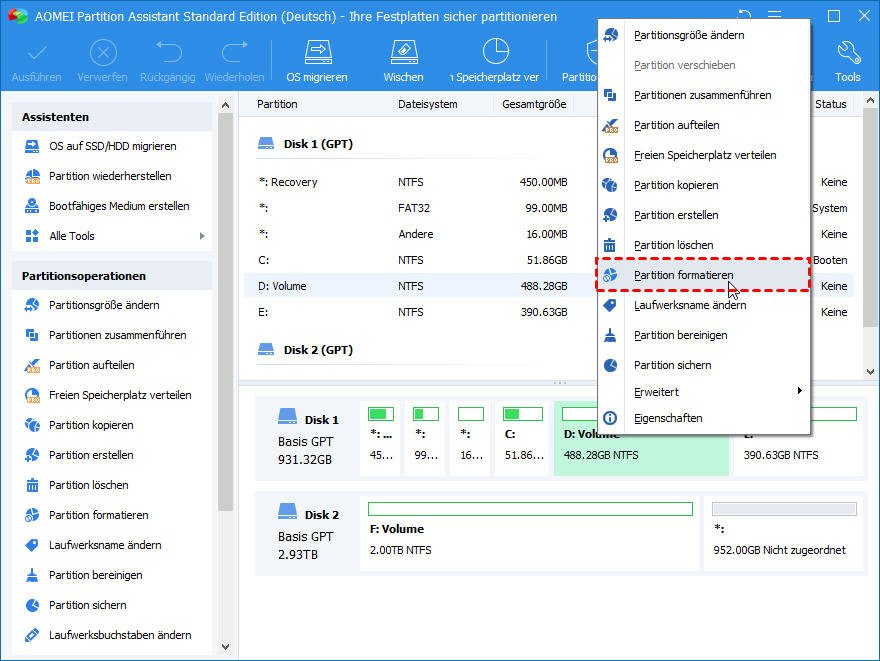
Task: Click Partition aufteilen icon in sidebar
Action: [x=33, y=365]
